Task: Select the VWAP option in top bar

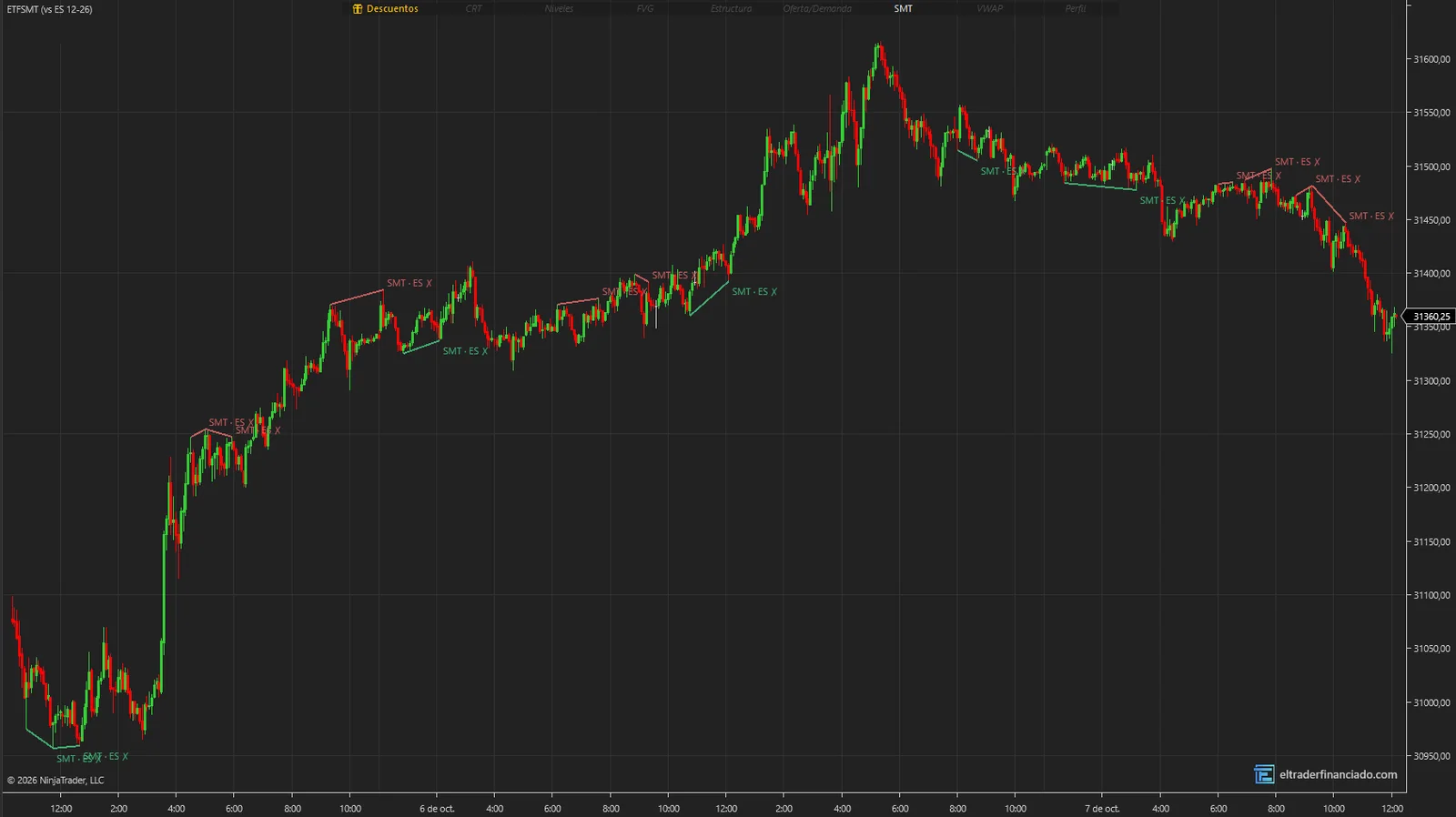Action: (x=989, y=9)
